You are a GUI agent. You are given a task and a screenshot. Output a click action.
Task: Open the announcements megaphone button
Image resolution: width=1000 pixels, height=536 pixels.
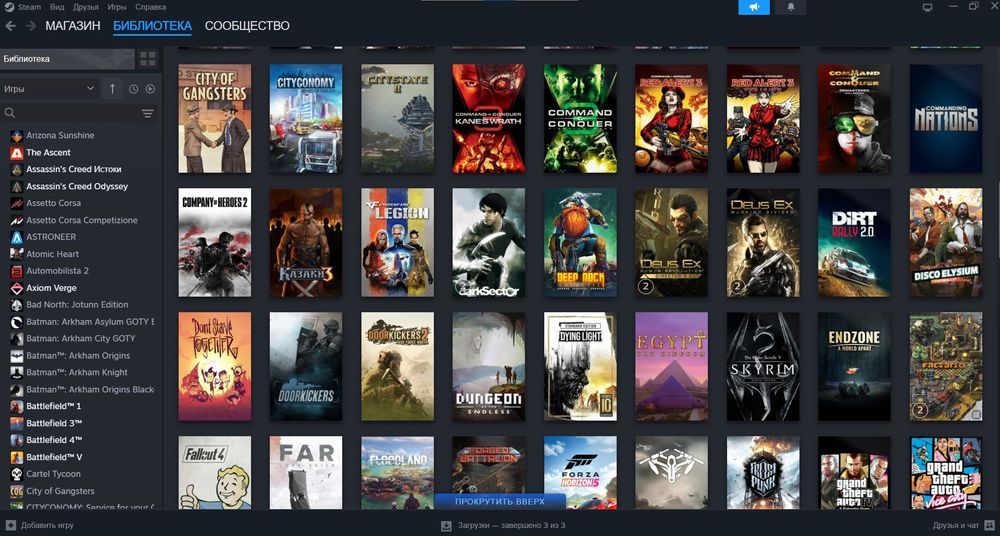pos(754,7)
